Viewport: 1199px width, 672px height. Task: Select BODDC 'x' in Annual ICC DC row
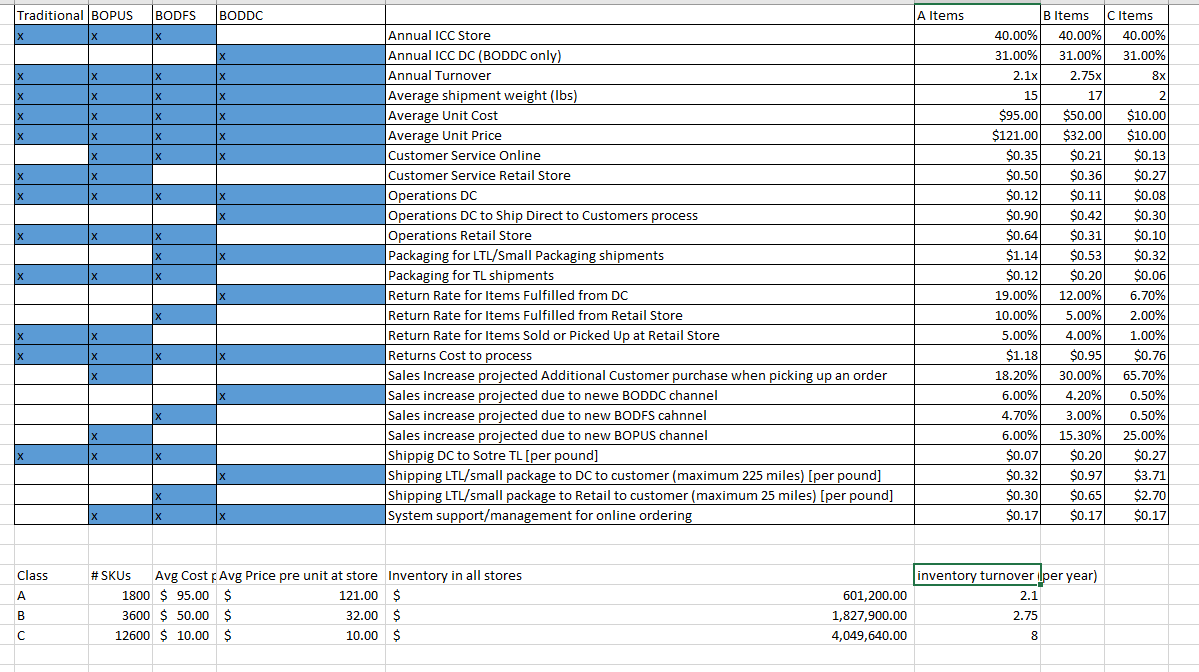[301, 55]
